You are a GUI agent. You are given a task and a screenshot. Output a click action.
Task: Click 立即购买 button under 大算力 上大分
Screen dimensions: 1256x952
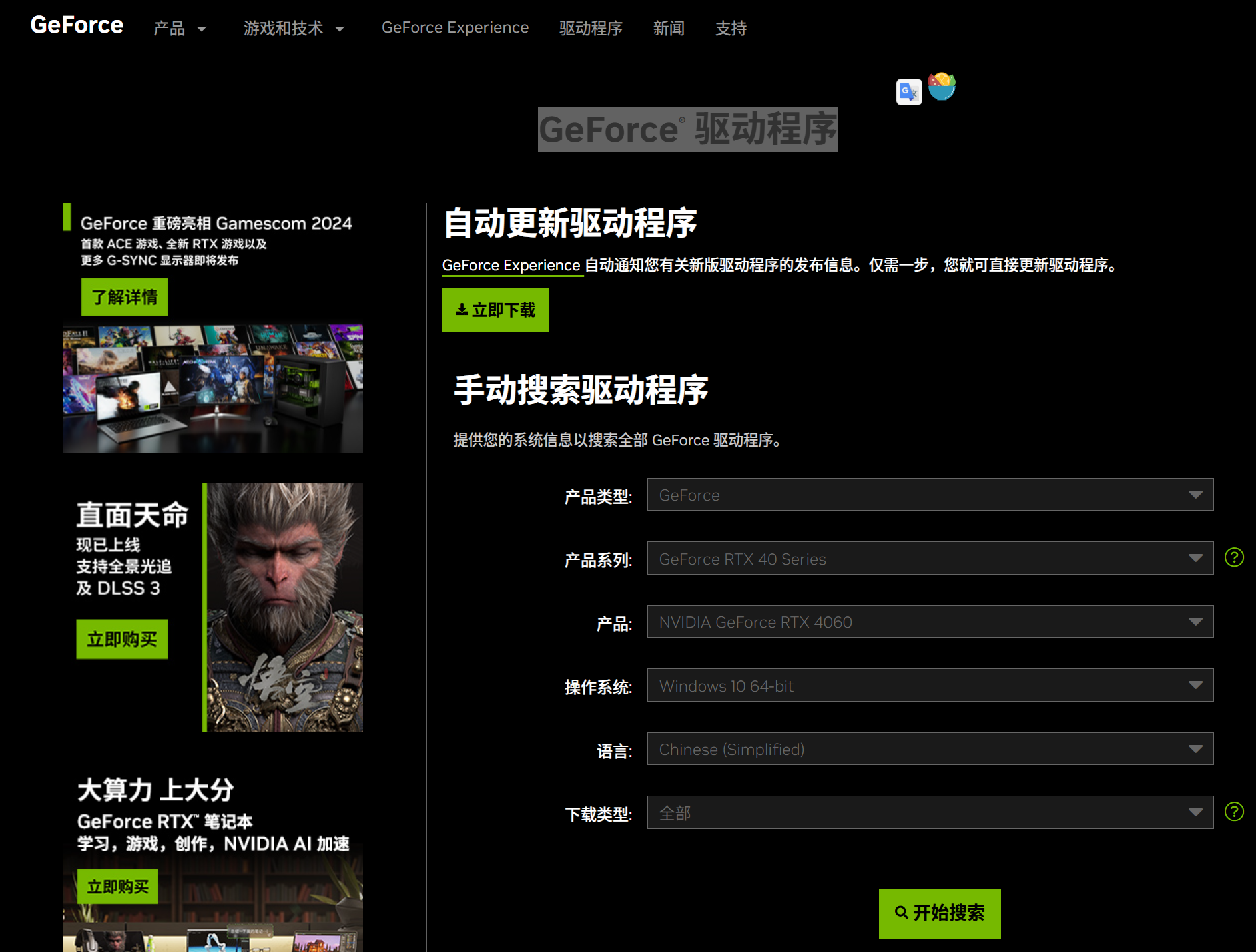click(x=118, y=887)
